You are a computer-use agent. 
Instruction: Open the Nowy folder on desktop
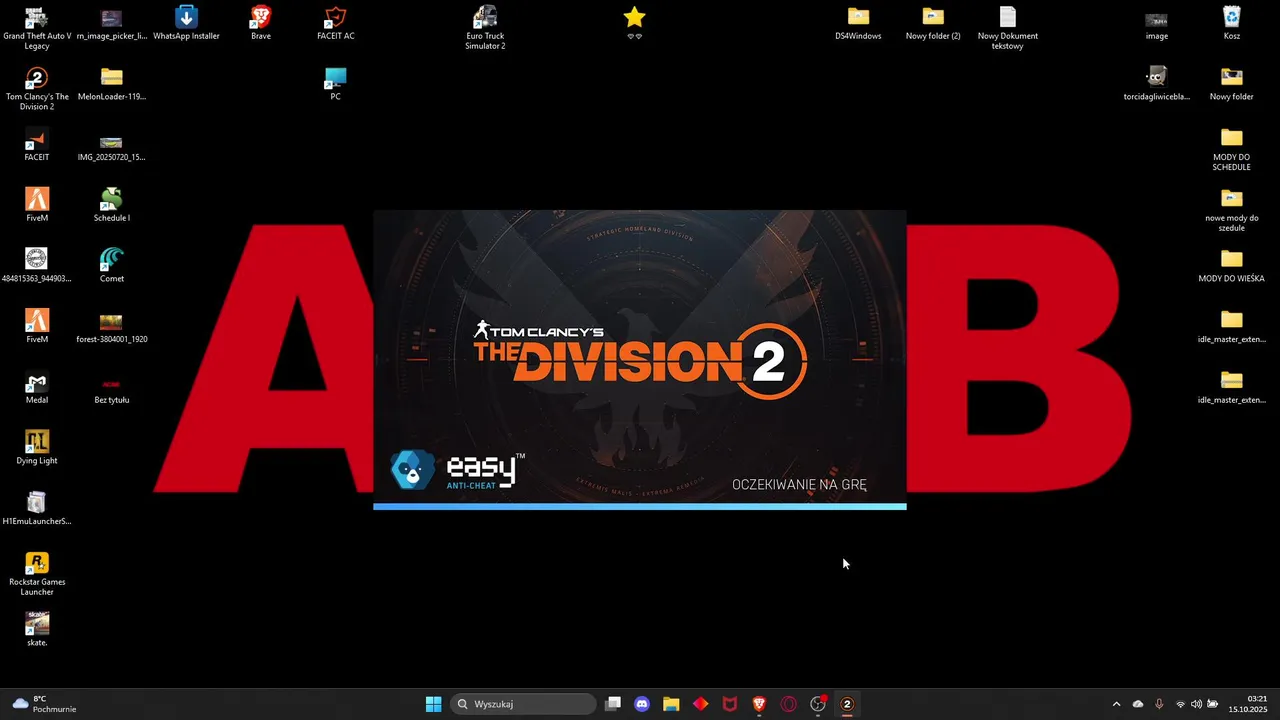click(1232, 84)
